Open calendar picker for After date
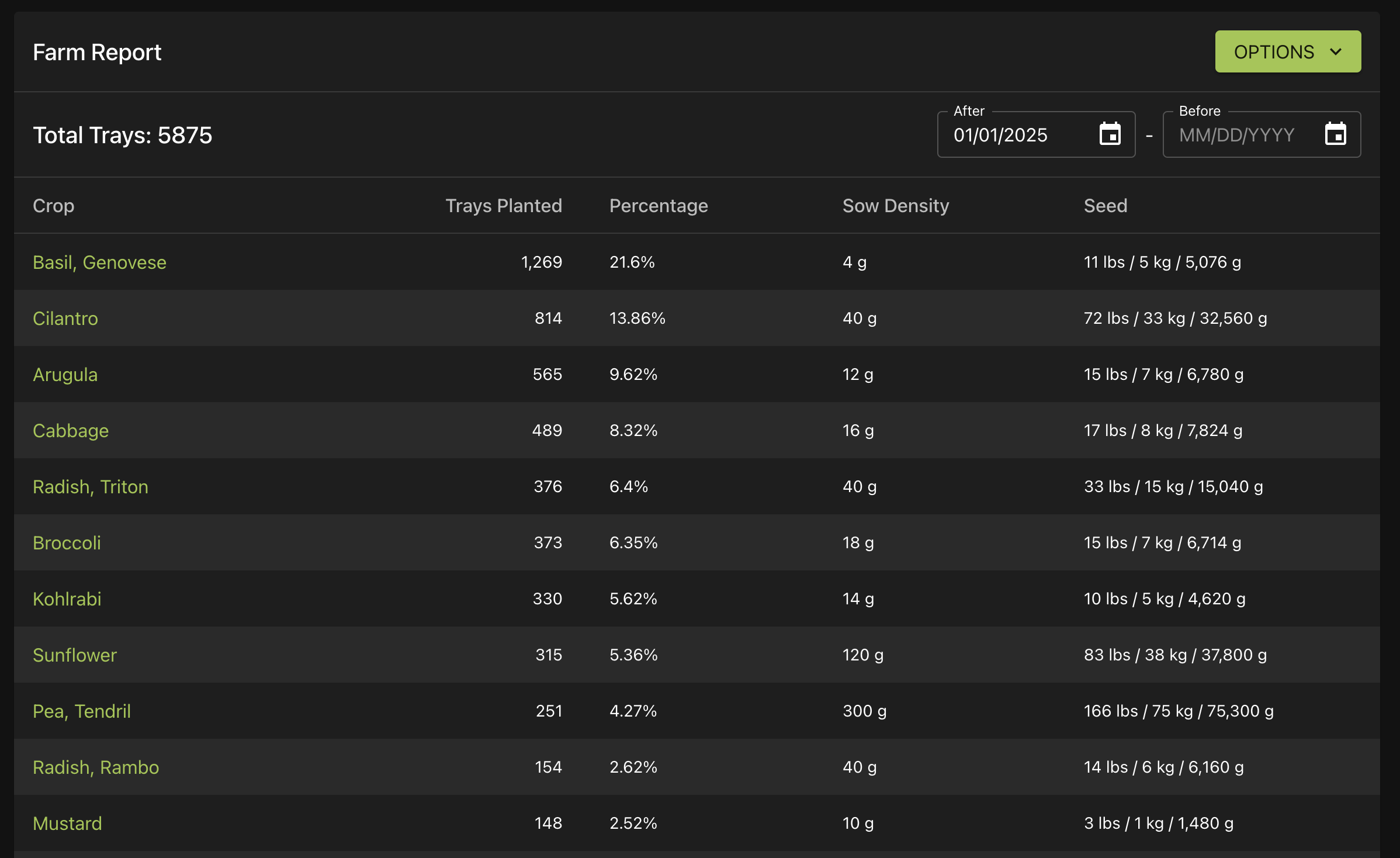Viewport: 1400px width, 858px height. click(1110, 134)
